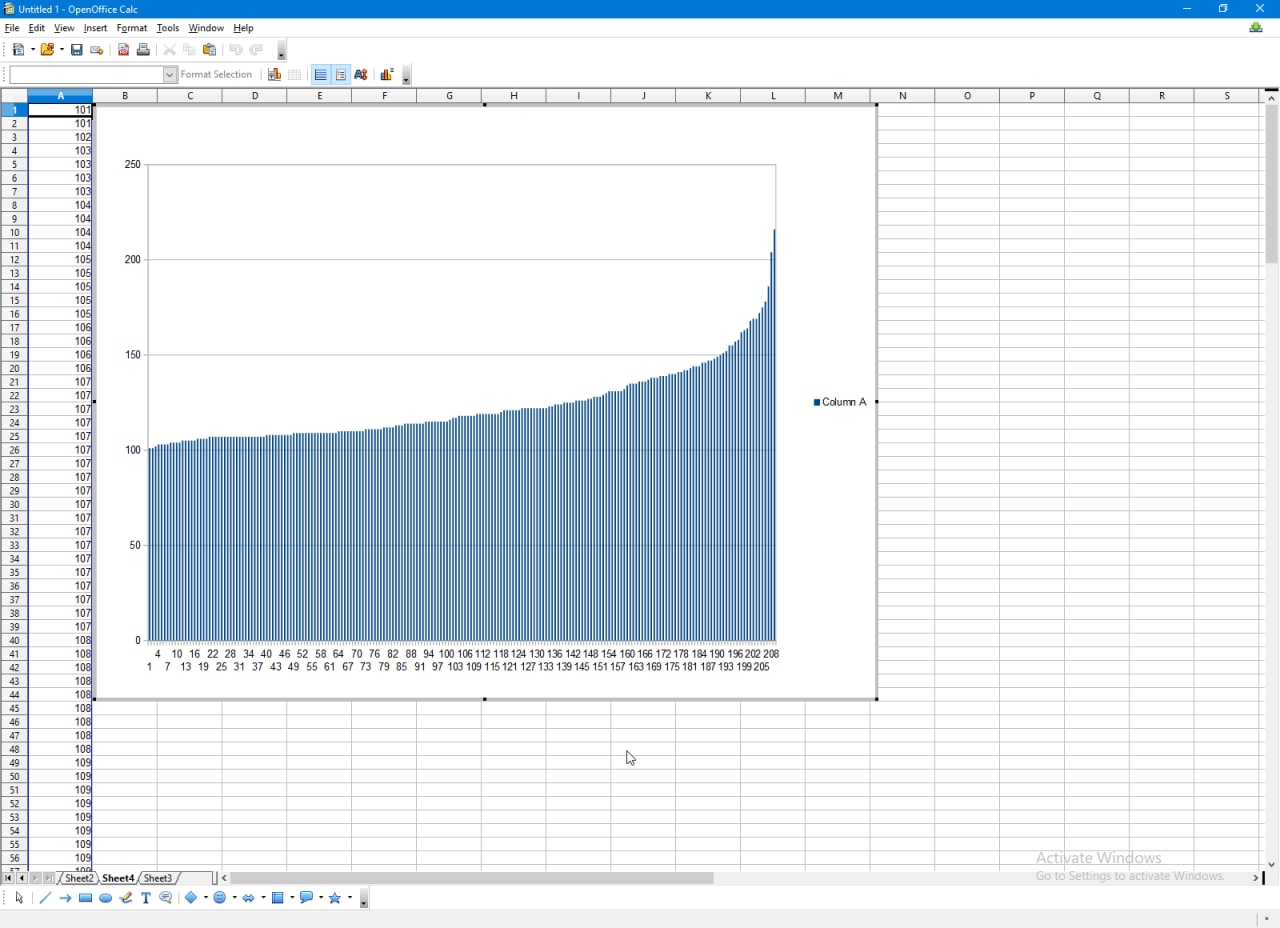Select the Column A legend entry
1280x928 pixels.
click(840, 402)
